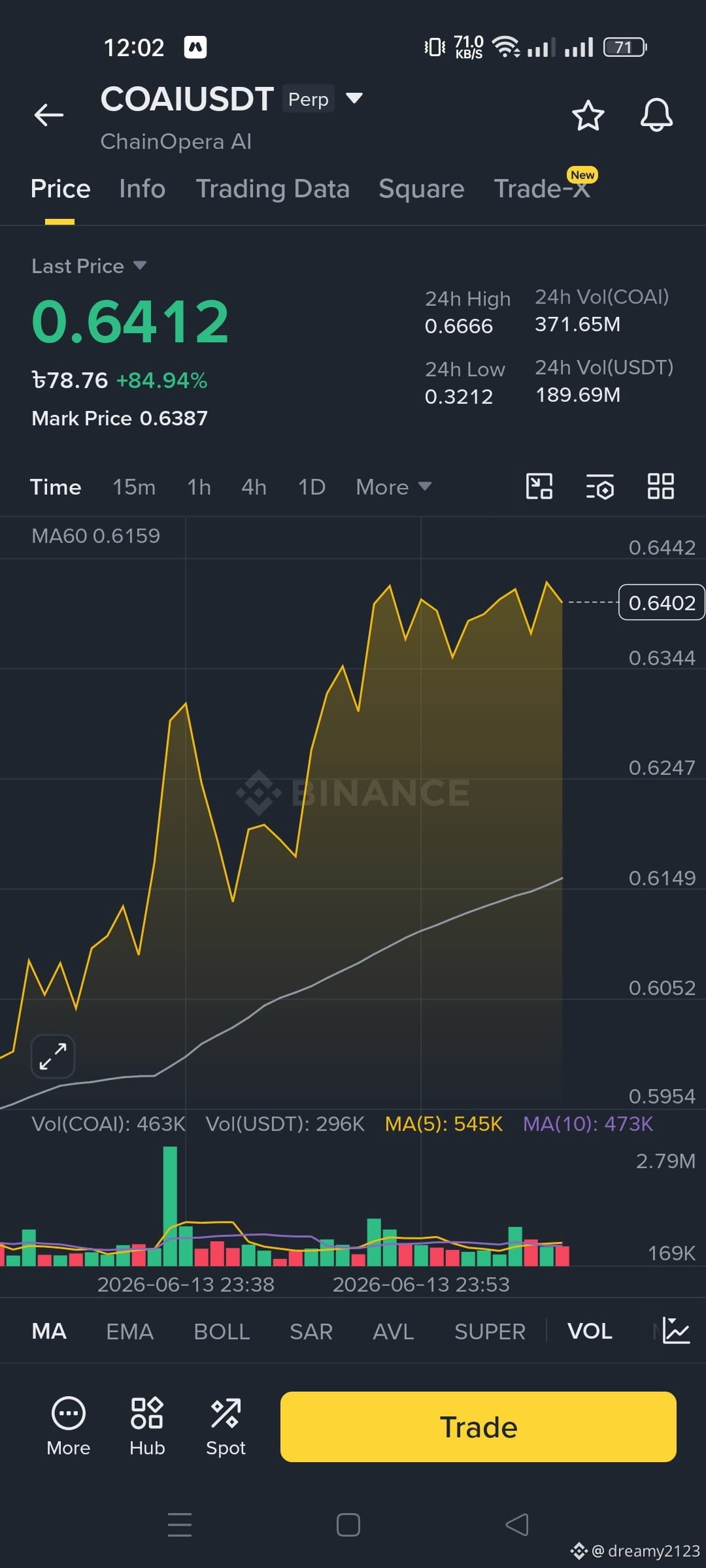Open the Hub shortcut
The image size is (706, 1568).
point(147,1427)
